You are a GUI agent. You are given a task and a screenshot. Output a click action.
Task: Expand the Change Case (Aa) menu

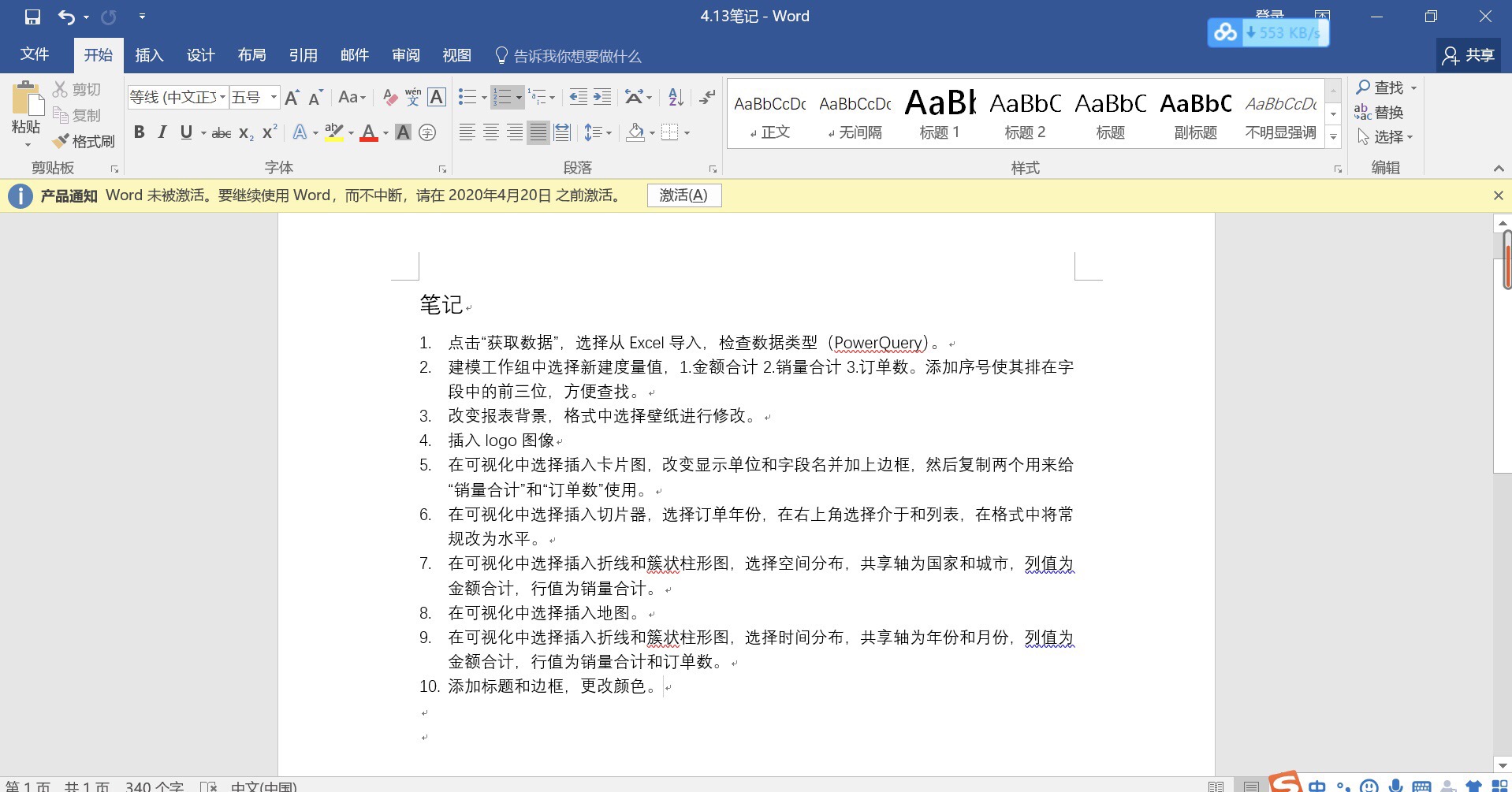pos(352,98)
